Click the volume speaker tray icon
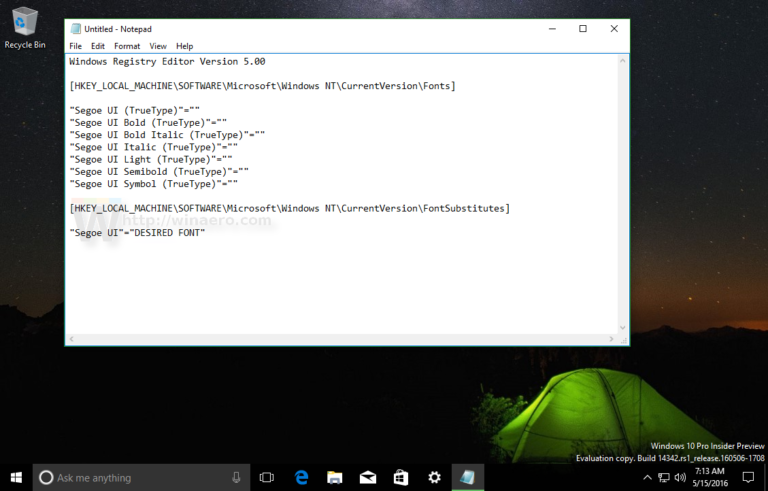Screen dimensions: 768x491 tap(680, 477)
